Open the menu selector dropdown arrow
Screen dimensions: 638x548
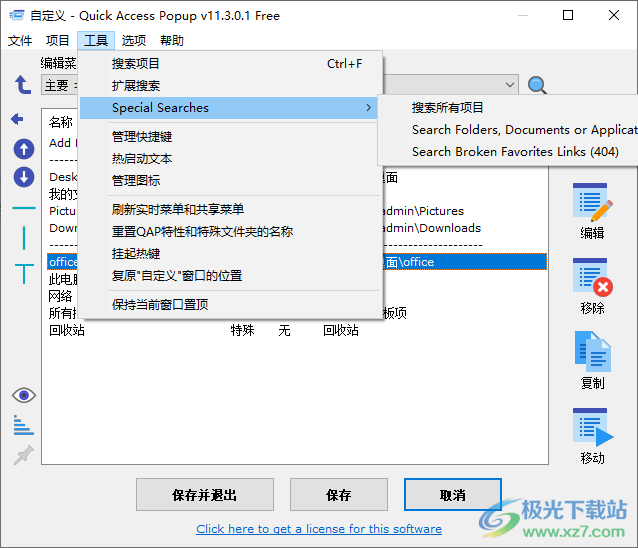click(509, 85)
